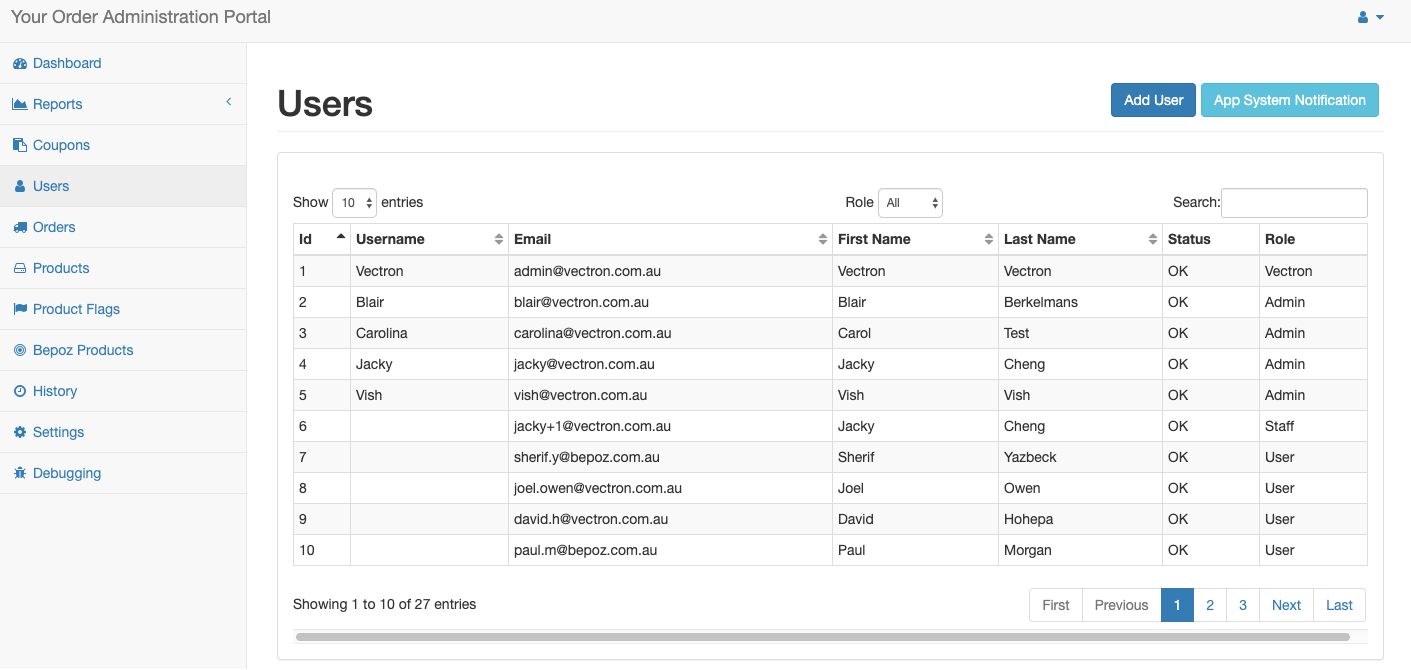
Task: Expand the Reports submenu chevron
Action: click(x=228, y=103)
